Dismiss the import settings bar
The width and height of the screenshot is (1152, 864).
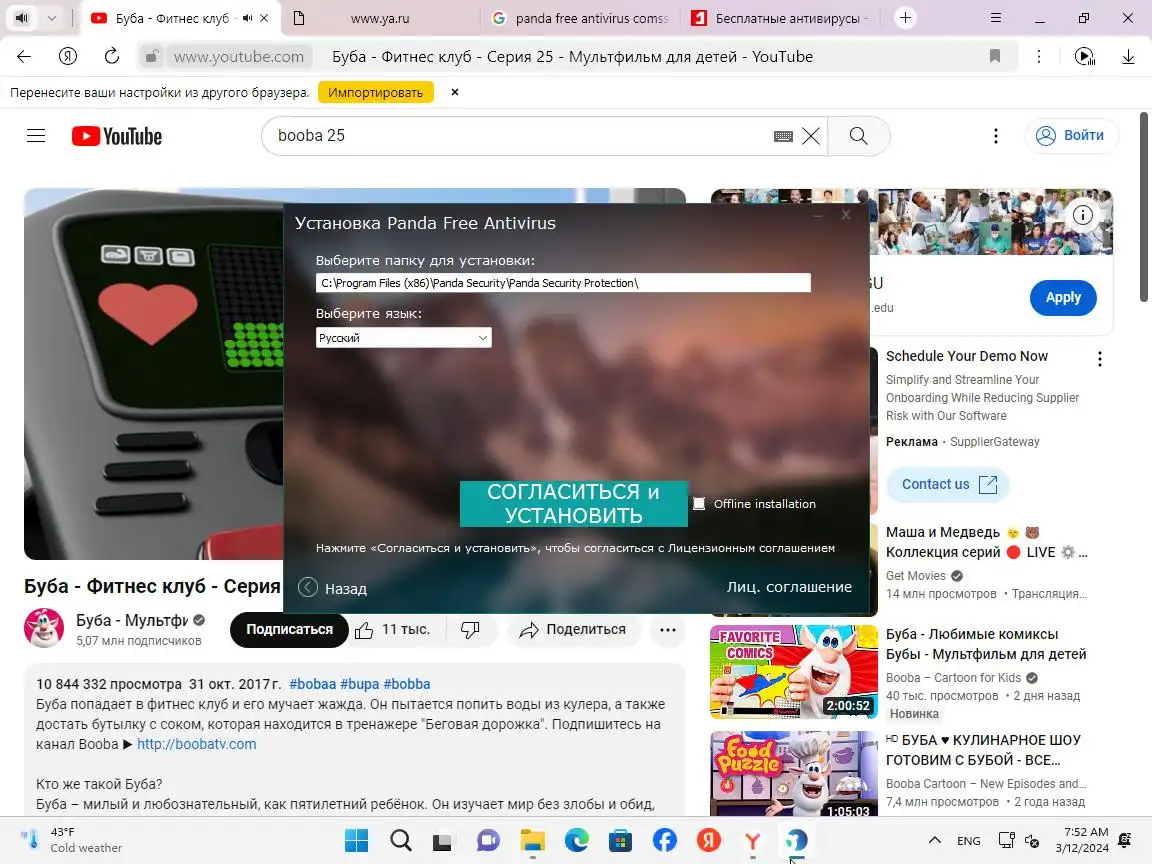[455, 93]
